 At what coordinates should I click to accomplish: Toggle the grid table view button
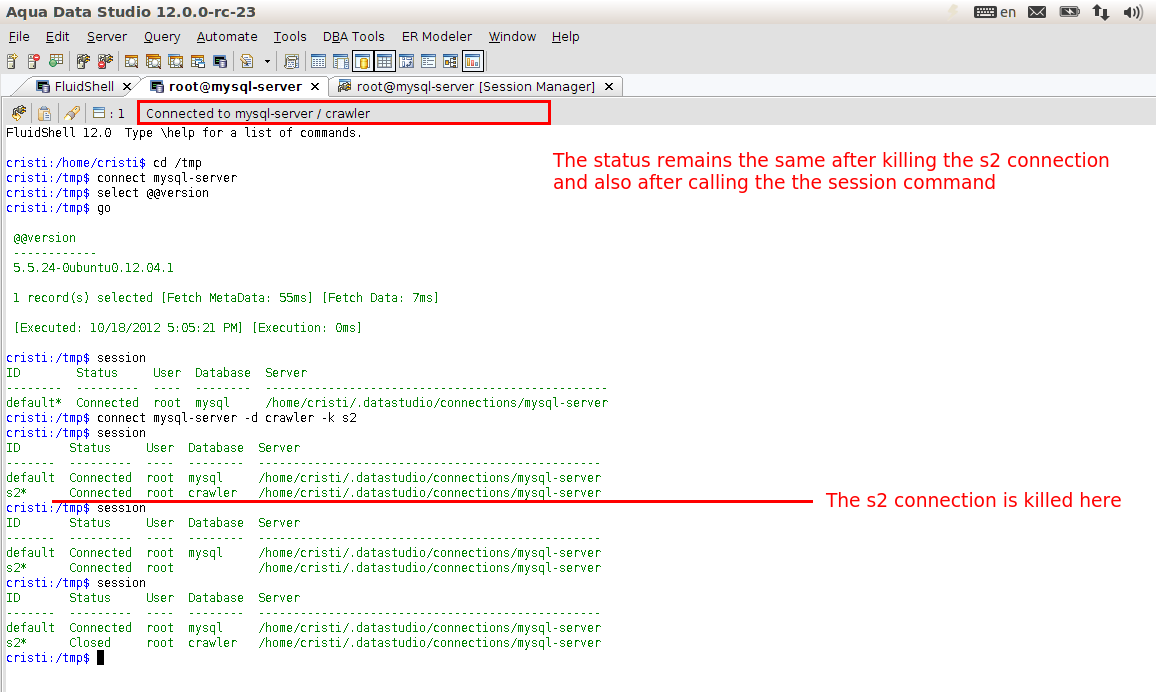(x=385, y=61)
